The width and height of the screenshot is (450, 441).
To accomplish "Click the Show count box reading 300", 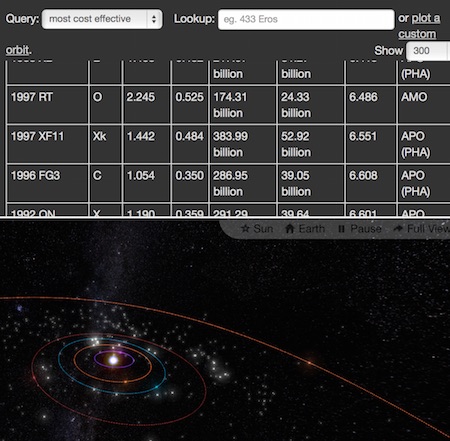I will [x=428, y=51].
